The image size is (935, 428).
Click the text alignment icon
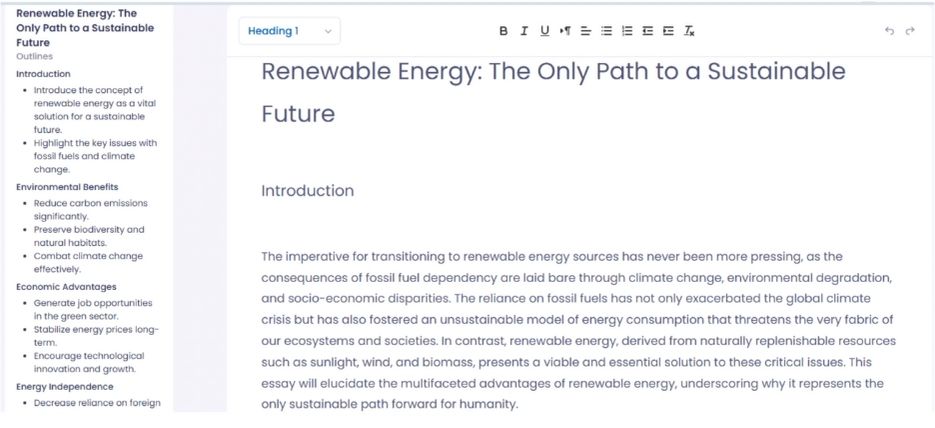[x=586, y=31]
